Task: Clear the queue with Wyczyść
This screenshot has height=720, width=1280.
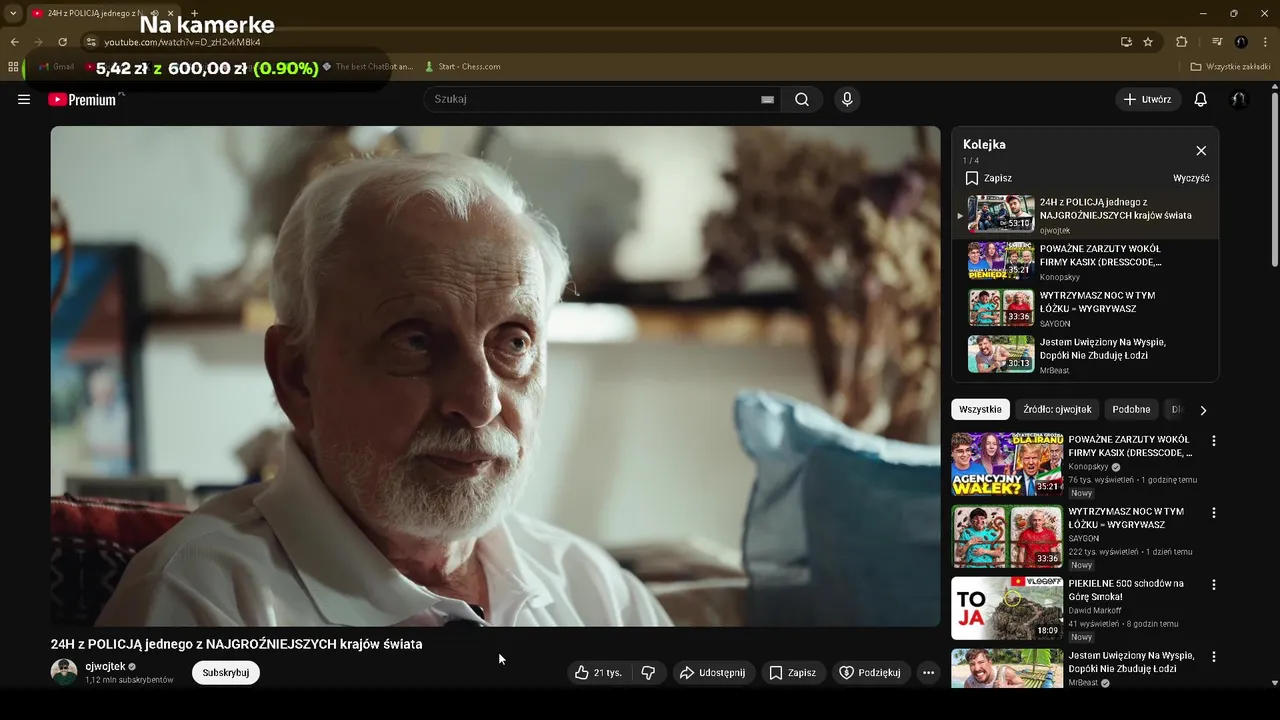Action: click(1191, 178)
